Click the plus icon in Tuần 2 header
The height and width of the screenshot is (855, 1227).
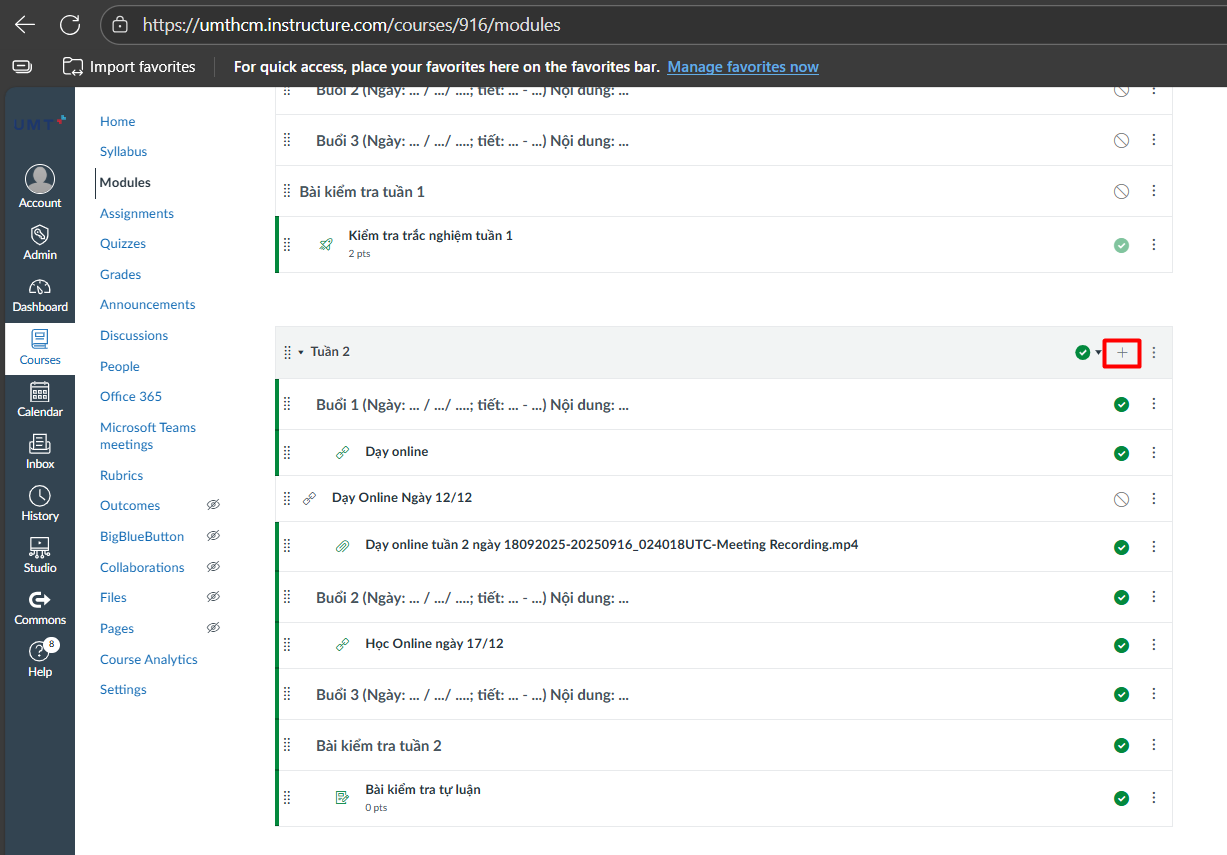tap(1122, 352)
